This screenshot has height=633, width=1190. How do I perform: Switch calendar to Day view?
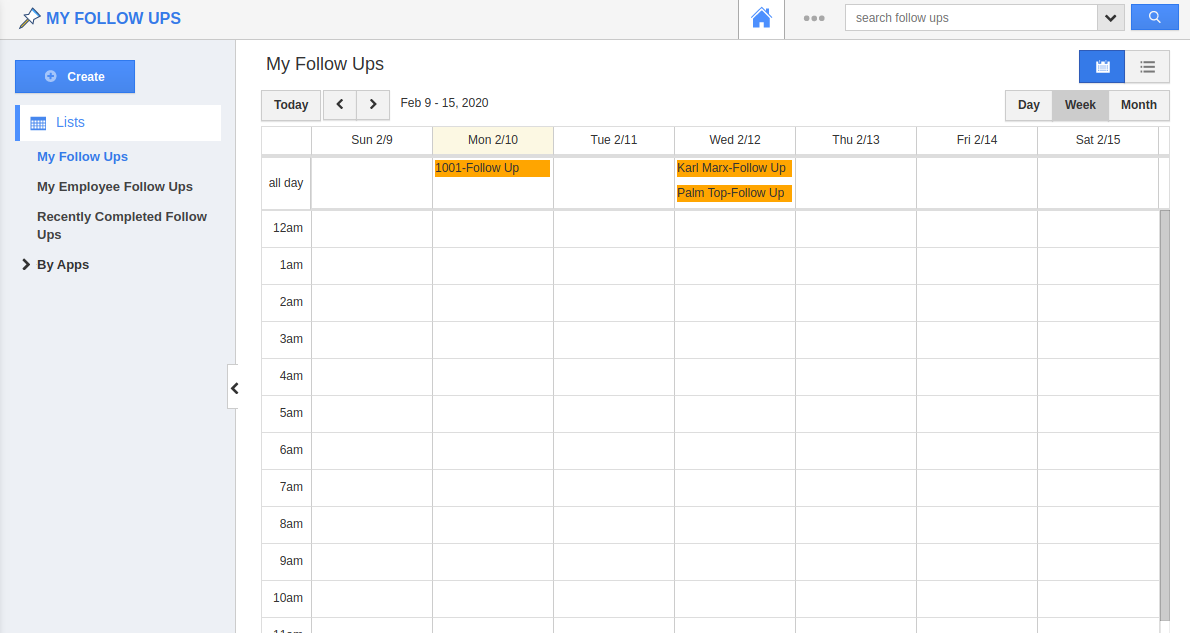tap(1029, 105)
